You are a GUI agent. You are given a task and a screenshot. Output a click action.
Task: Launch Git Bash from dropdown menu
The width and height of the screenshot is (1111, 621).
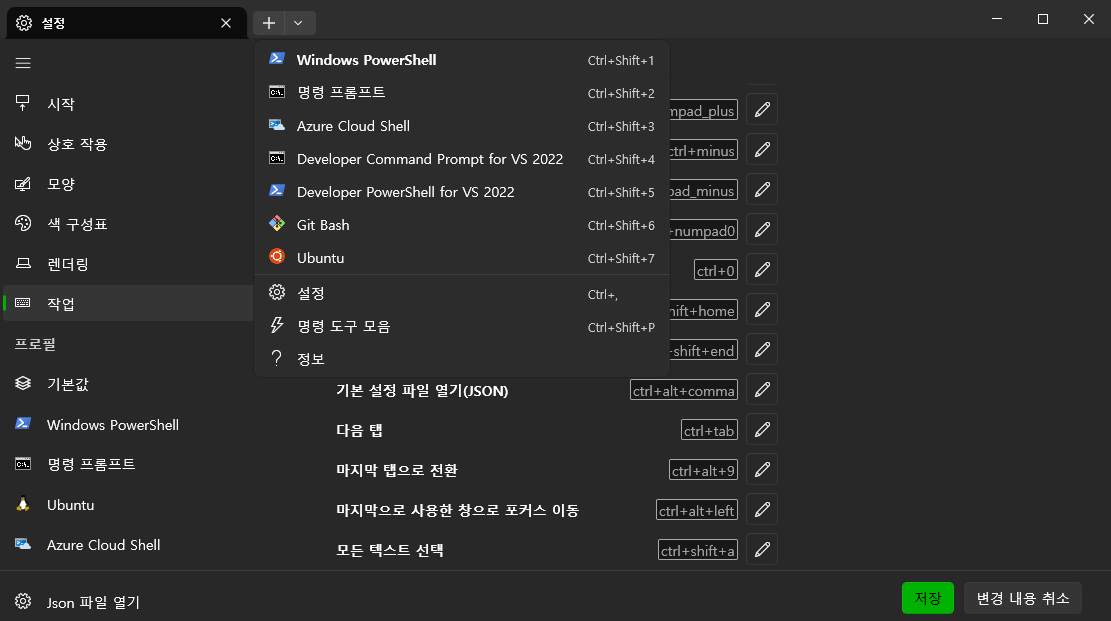462,225
